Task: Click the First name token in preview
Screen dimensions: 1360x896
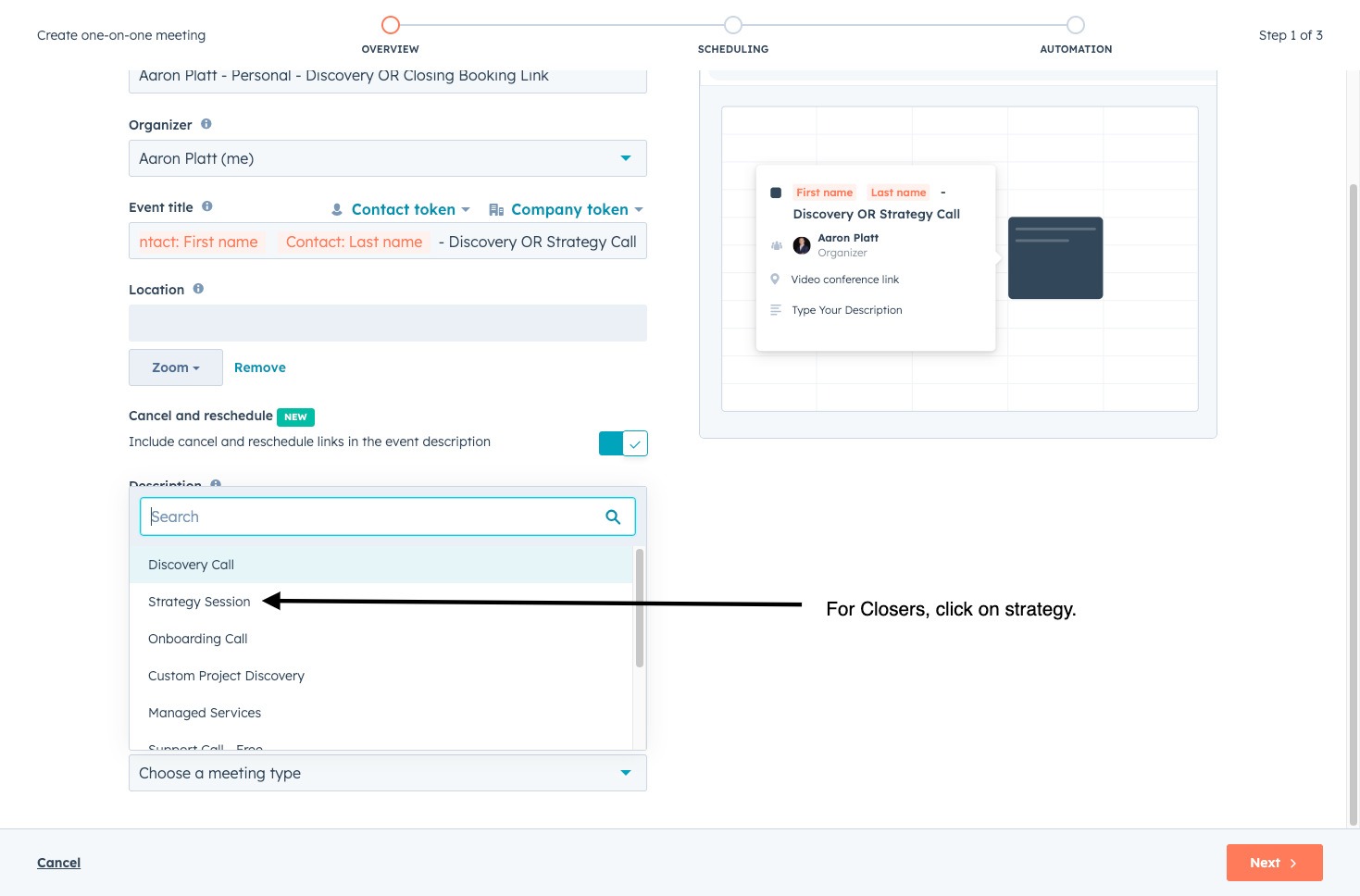Action: click(824, 193)
